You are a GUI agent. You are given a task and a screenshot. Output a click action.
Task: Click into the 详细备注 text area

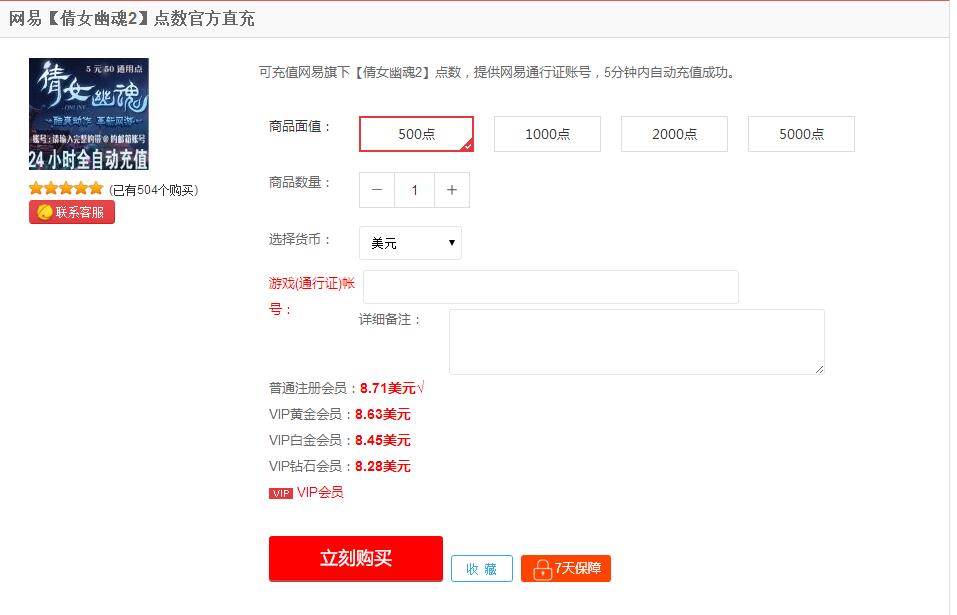(637, 342)
